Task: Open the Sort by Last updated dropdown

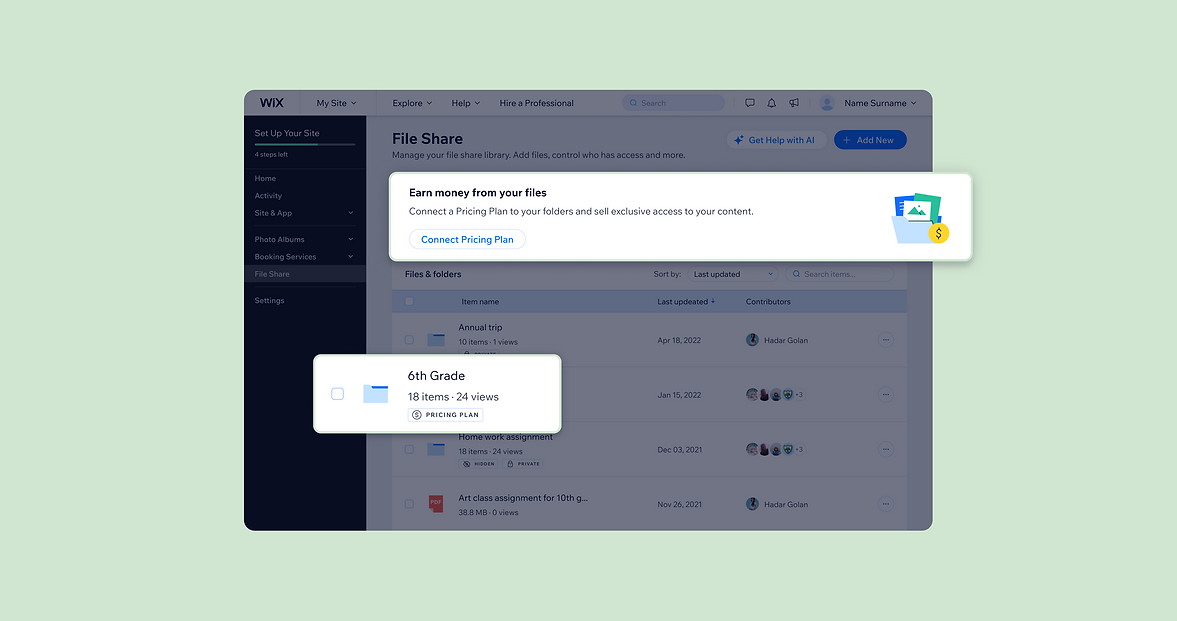Action: [733, 274]
